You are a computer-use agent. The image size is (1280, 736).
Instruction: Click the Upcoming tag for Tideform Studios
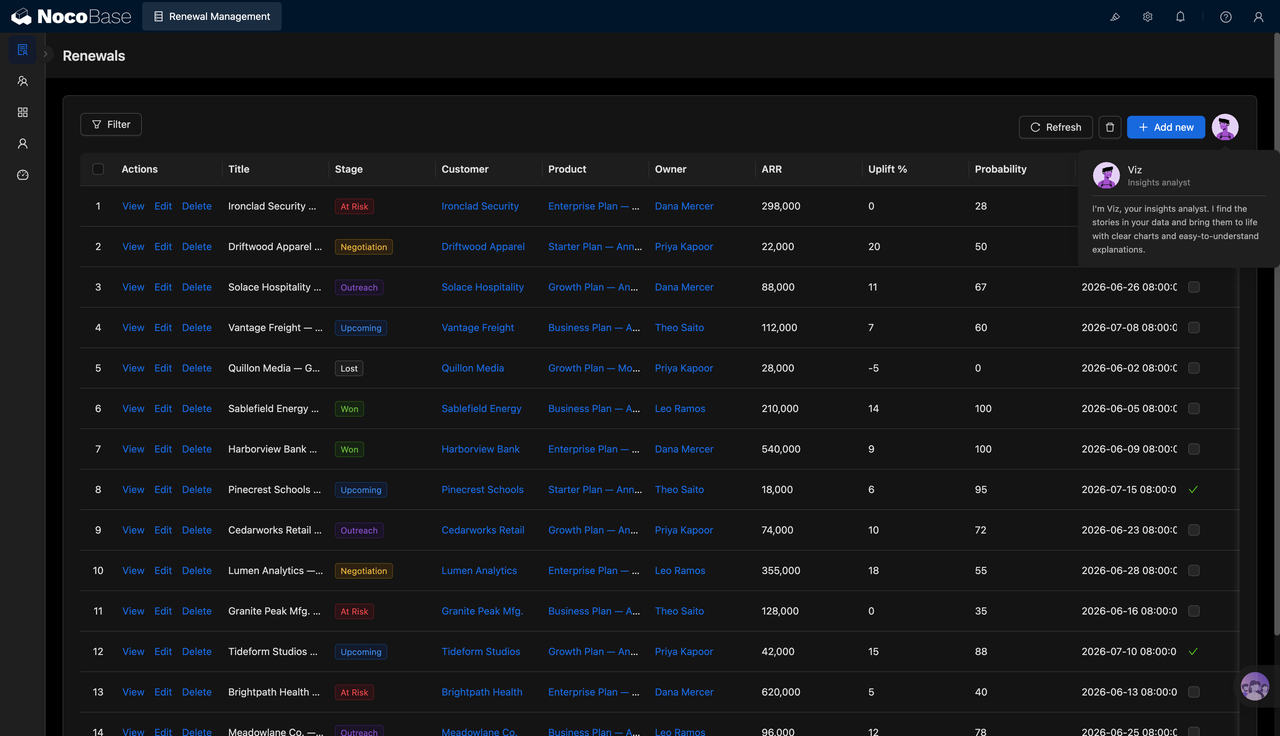click(361, 652)
